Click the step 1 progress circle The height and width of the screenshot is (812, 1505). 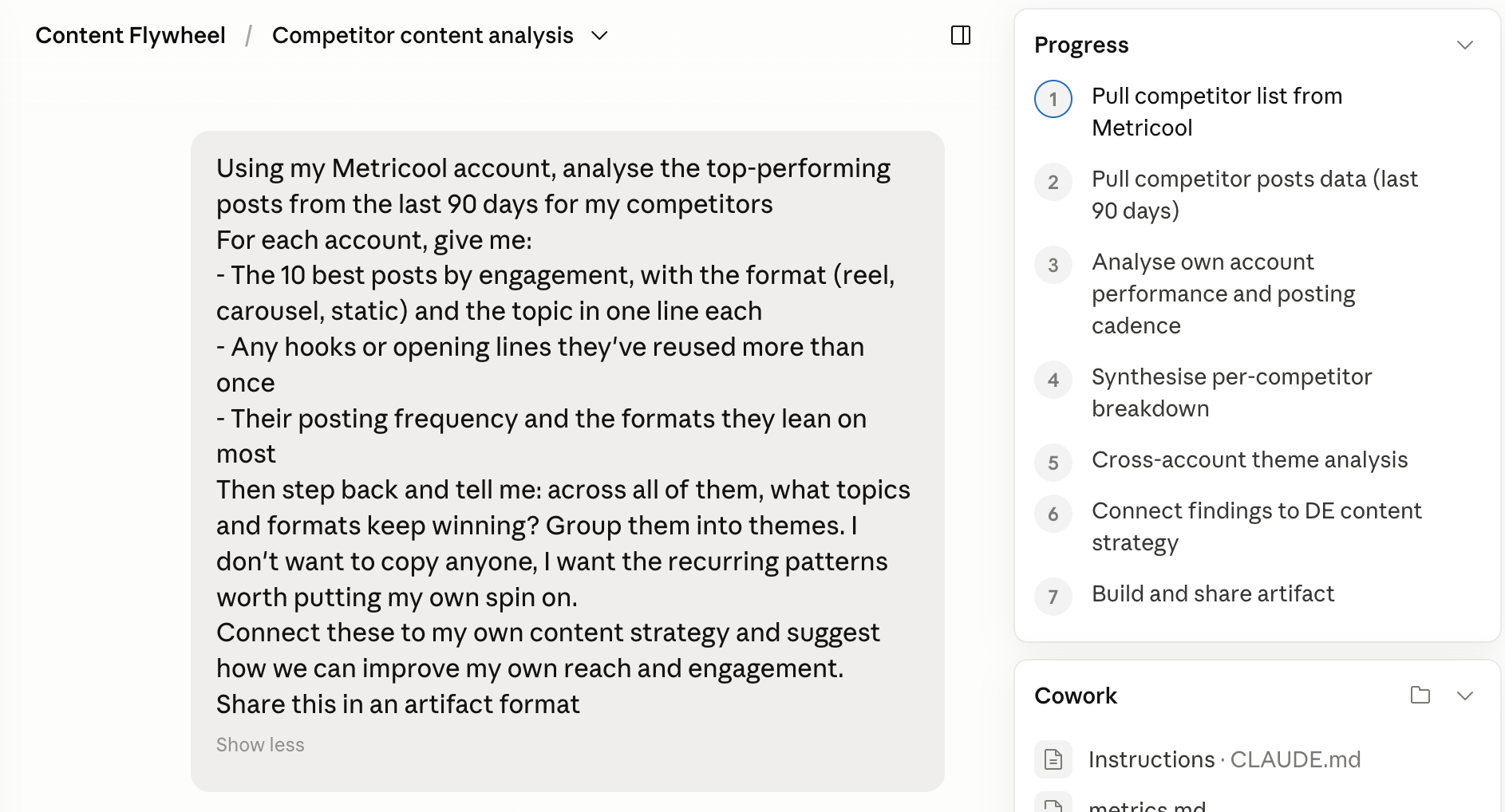(1053, 99)
